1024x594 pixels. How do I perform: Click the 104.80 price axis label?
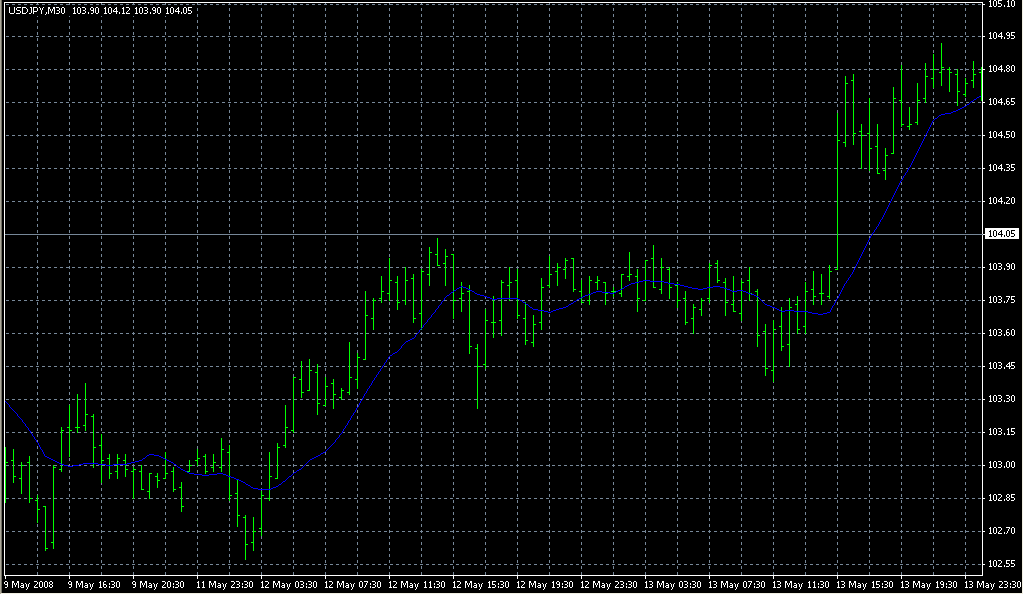coord(1001,69)
